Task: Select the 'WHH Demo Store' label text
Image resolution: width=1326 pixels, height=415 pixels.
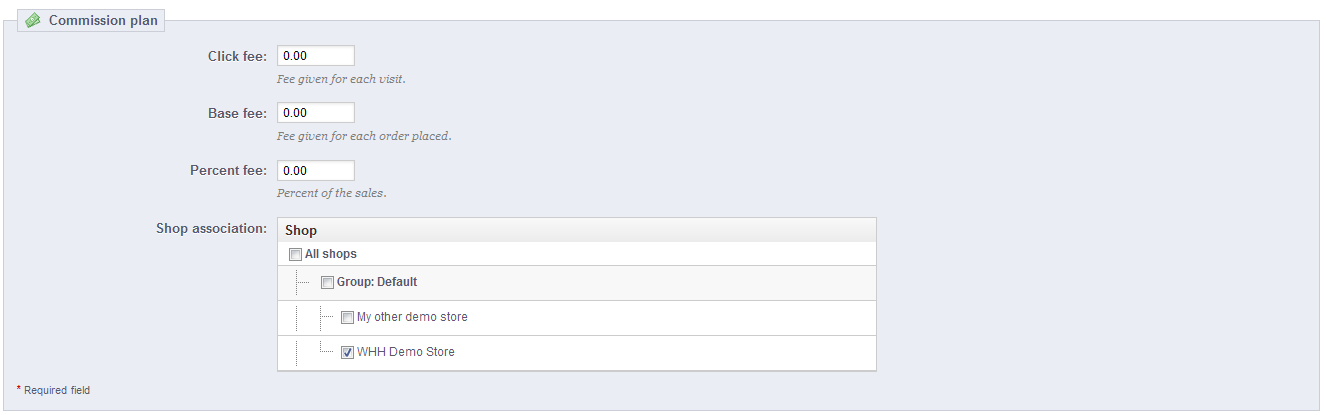Action: point(405,353)
